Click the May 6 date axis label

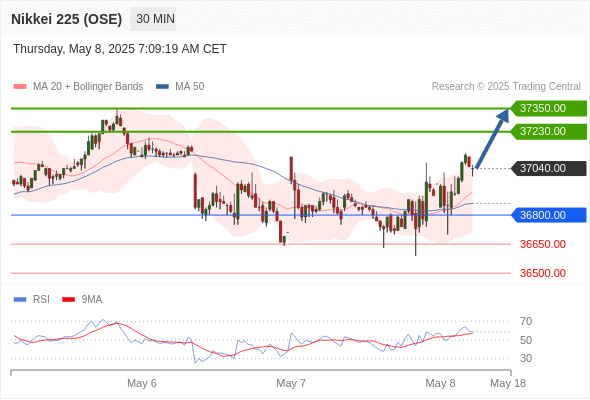[142, 383]
